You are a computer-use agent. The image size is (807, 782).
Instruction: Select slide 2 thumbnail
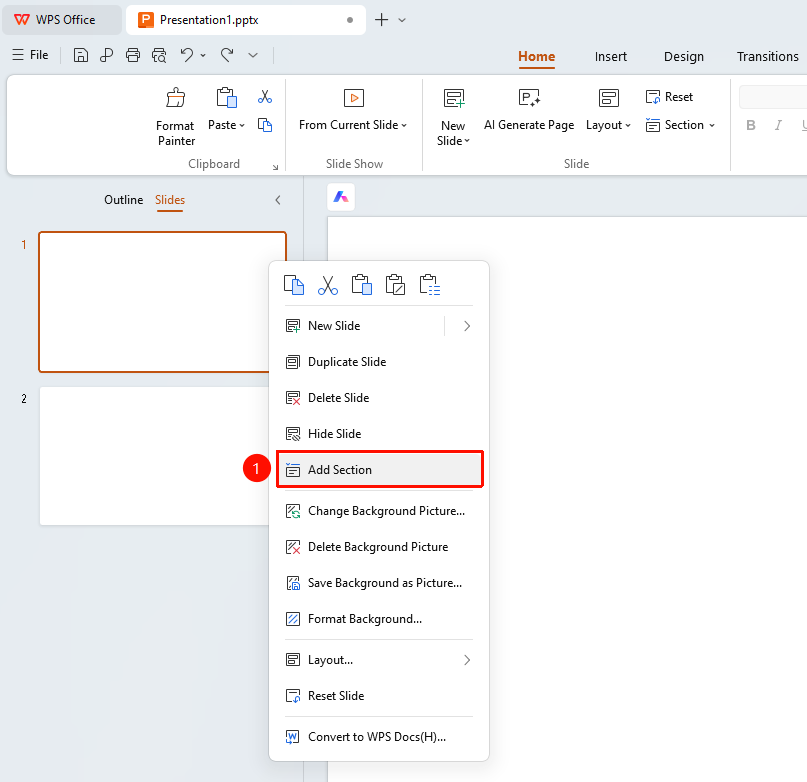(154, 456)
